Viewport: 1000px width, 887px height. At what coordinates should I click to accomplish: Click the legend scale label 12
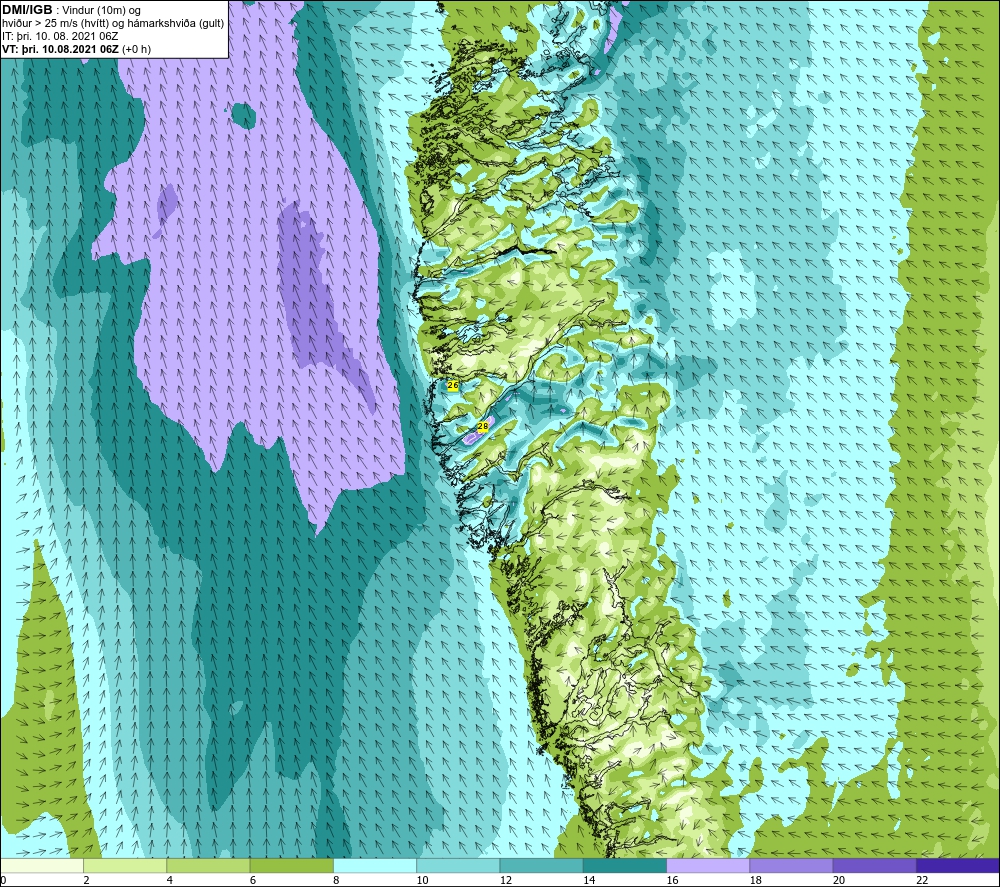506,880
